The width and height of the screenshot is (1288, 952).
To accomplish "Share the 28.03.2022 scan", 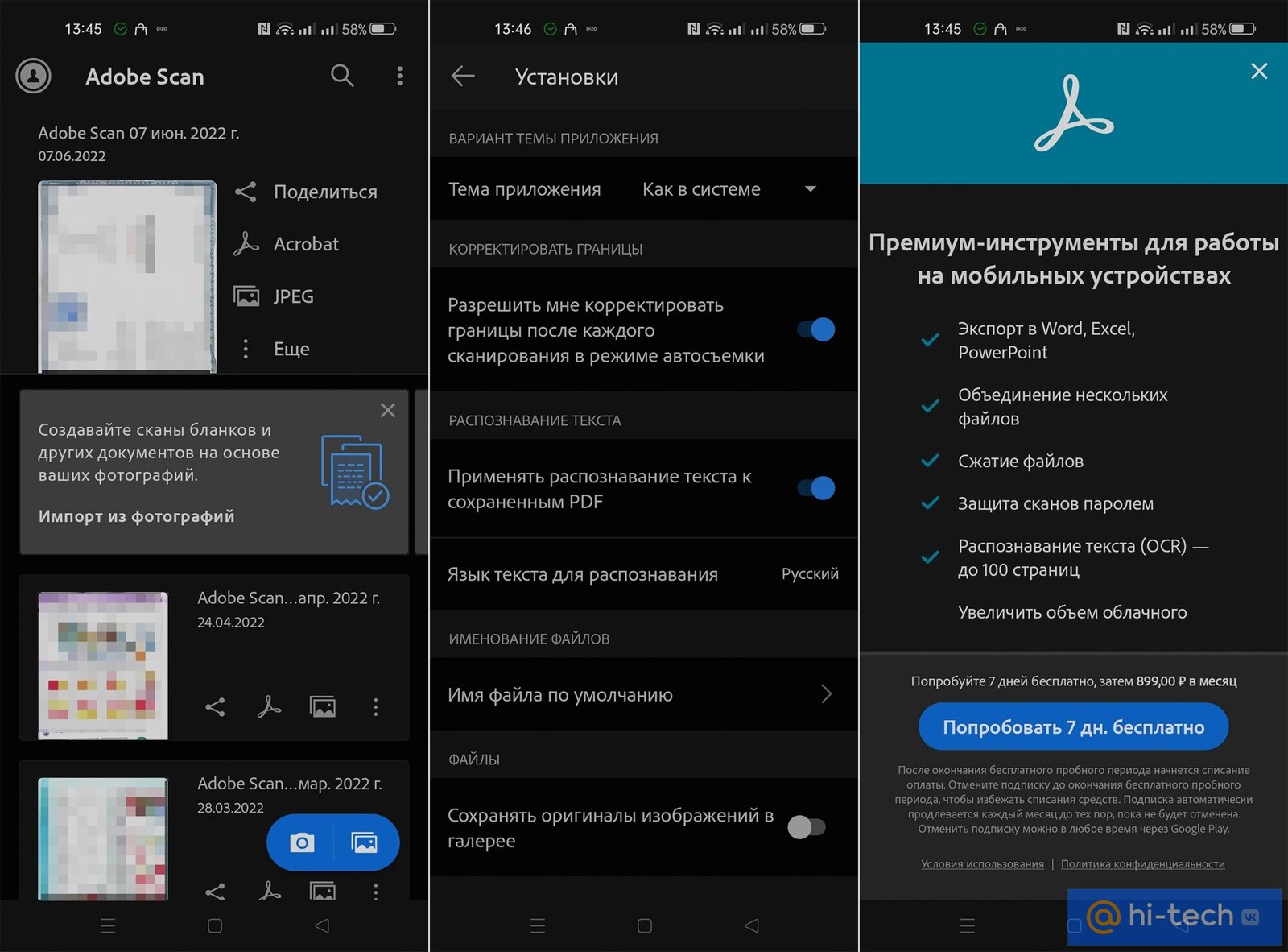I will click(215, 891).
